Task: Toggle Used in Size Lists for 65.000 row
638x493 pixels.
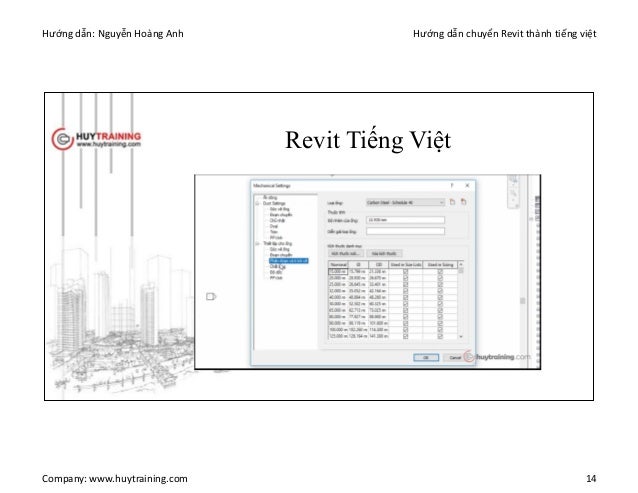Action: 405,310
